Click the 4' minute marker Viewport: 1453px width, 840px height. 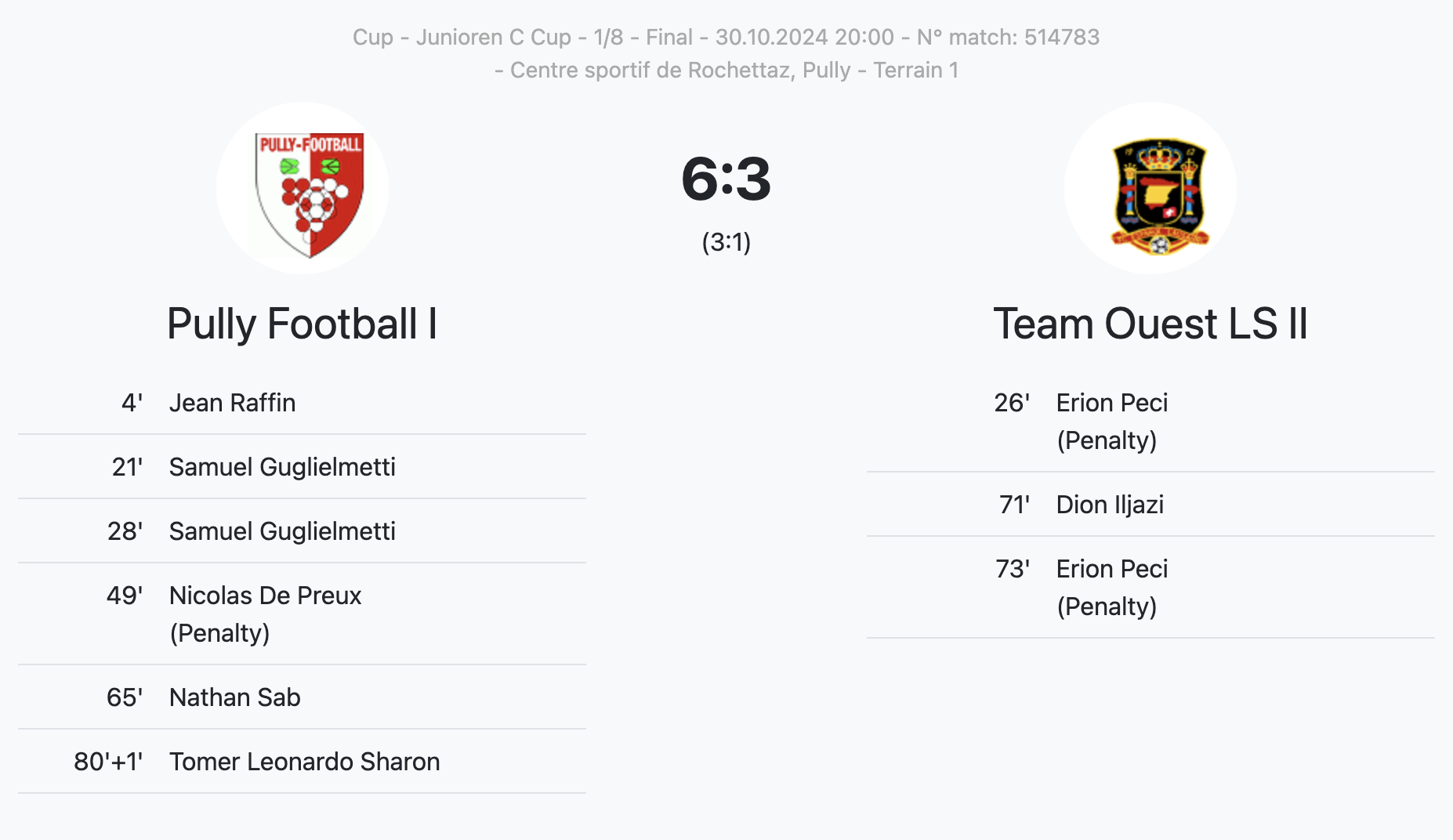(x=132, y=403)
